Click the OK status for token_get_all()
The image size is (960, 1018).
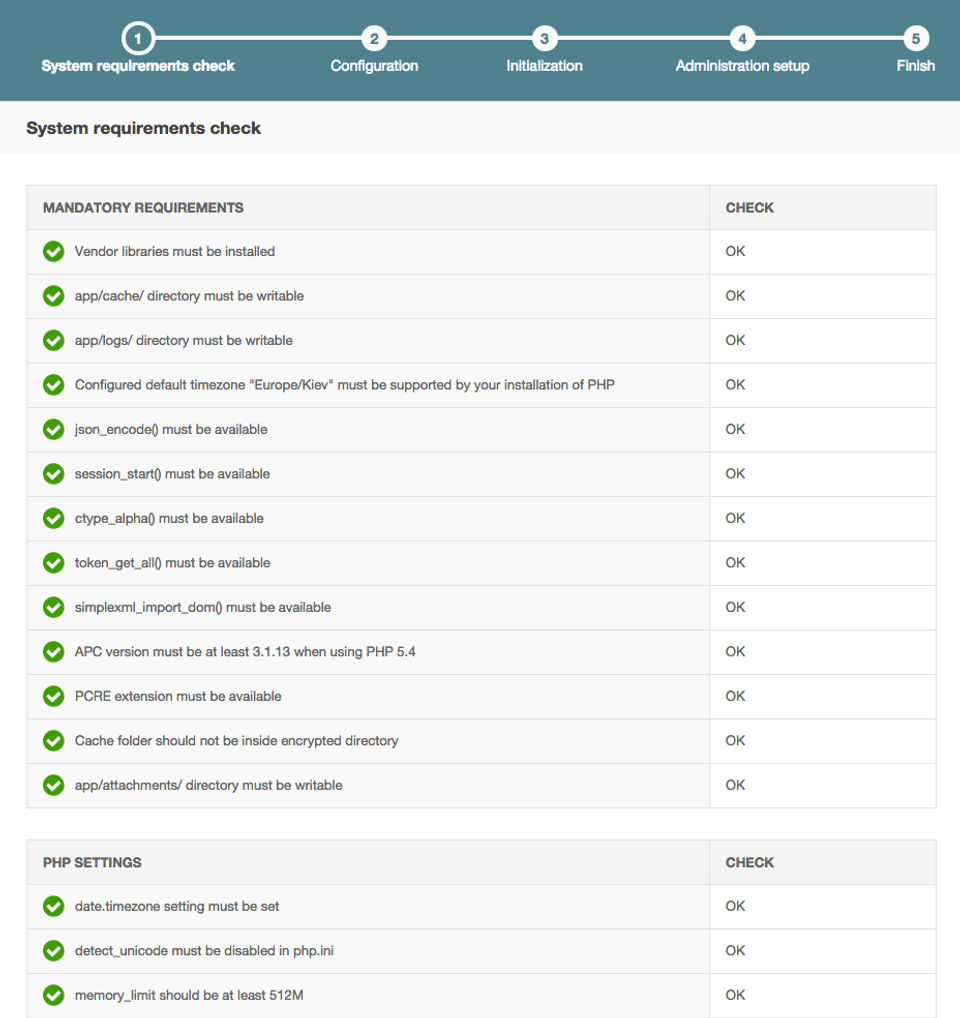pyautogui.click(x=735, y=563)
